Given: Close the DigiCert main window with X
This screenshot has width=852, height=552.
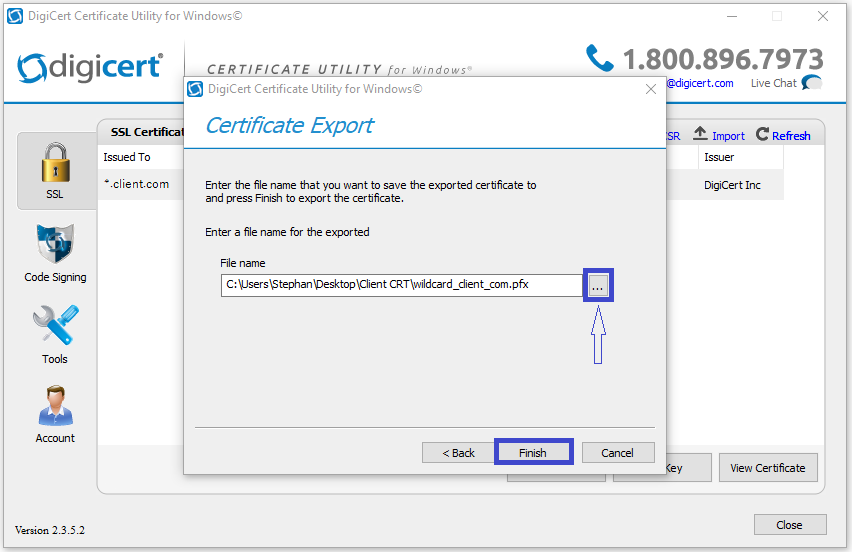Looking at the screenshot, I should pos(823,16).
